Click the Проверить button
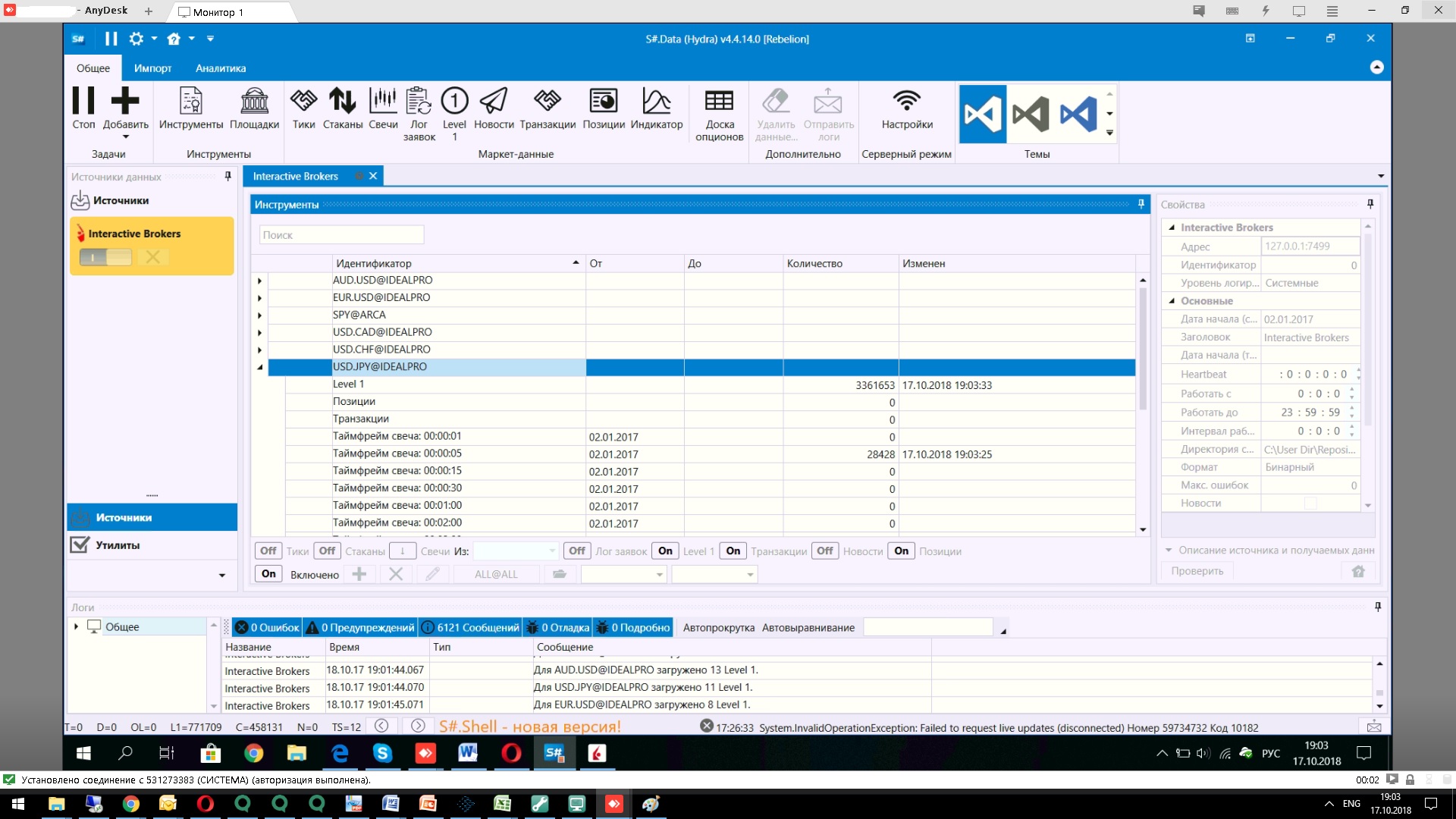 tap(1197, 571)
